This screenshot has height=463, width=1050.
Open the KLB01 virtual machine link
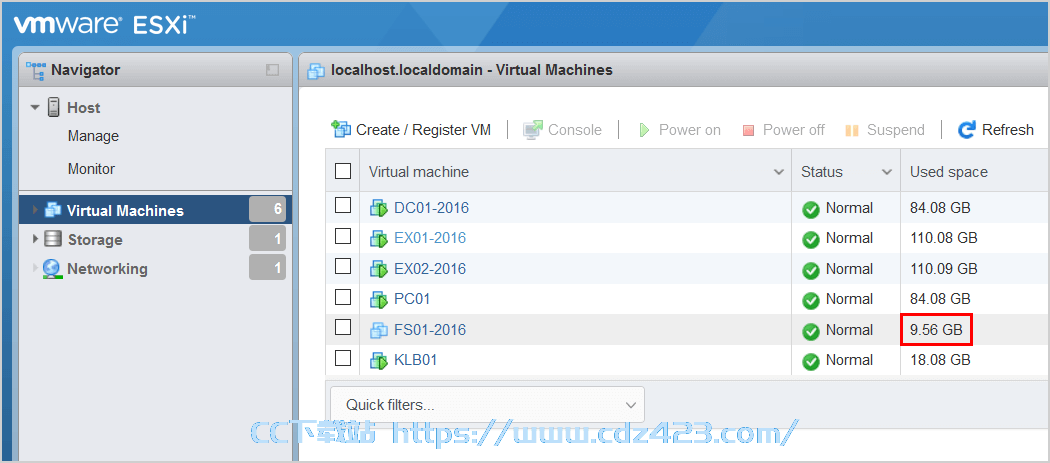pyautogui.click(x=416, y=360)
